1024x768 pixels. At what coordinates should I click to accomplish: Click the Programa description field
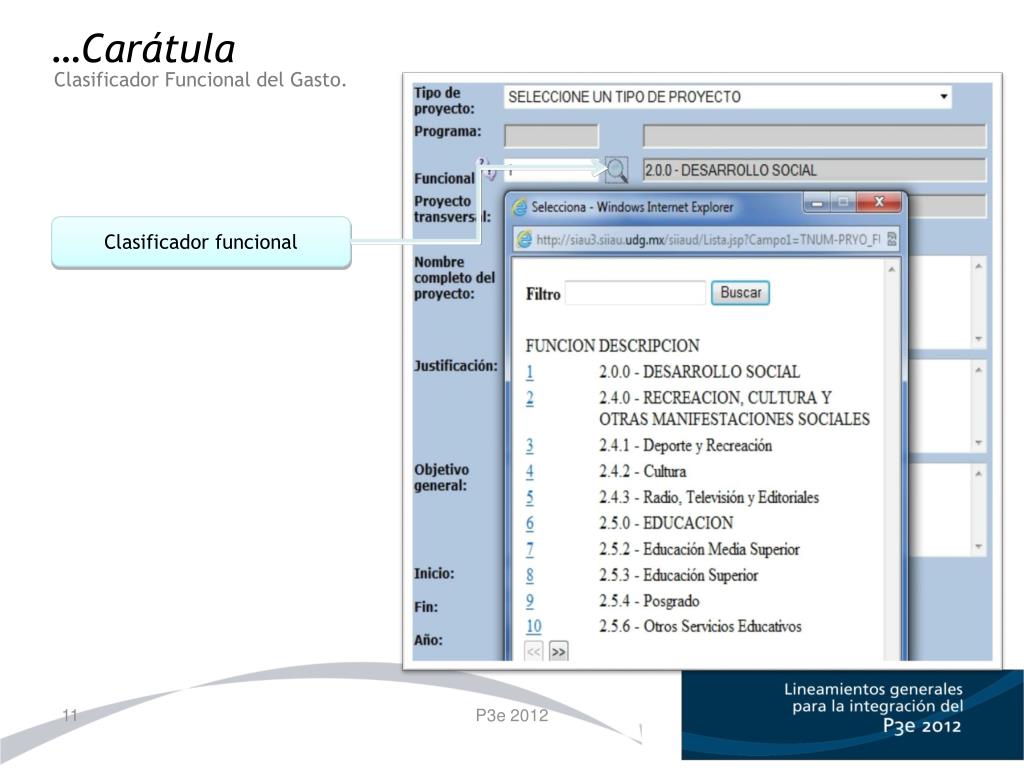pyautogui.click(x=814, y=136)
